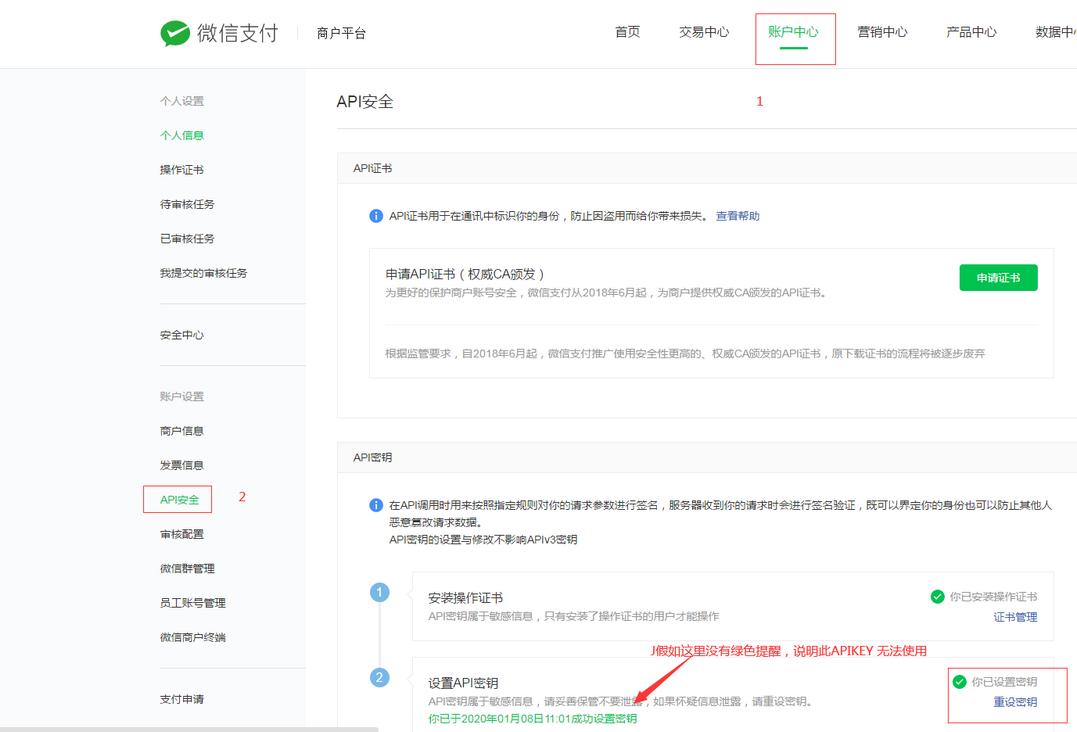The height and width of the screenshot is (732, 1077).
Task: Go to the 营销中心 tab
Action: click(x=883, y=32)
